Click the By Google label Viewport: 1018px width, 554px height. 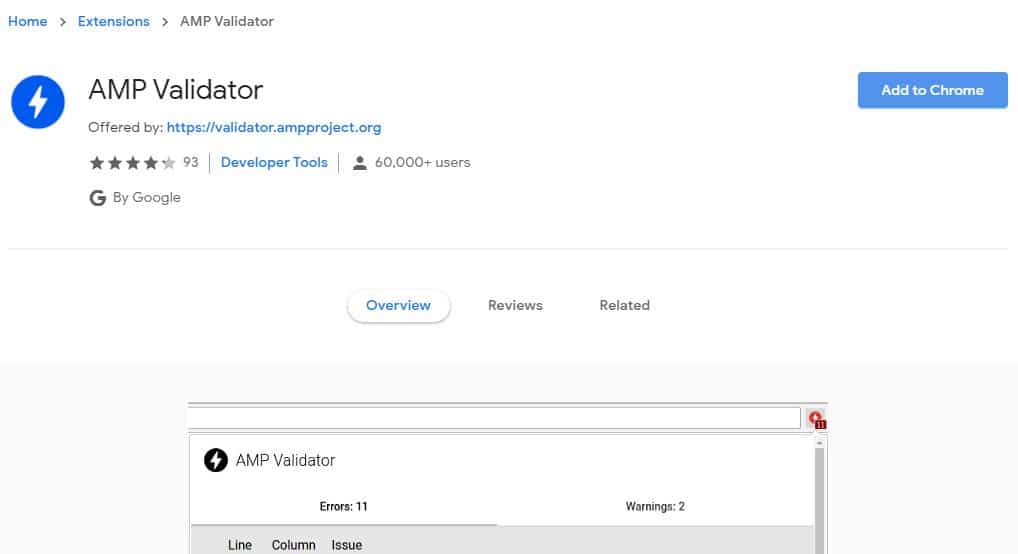(147, 197)
